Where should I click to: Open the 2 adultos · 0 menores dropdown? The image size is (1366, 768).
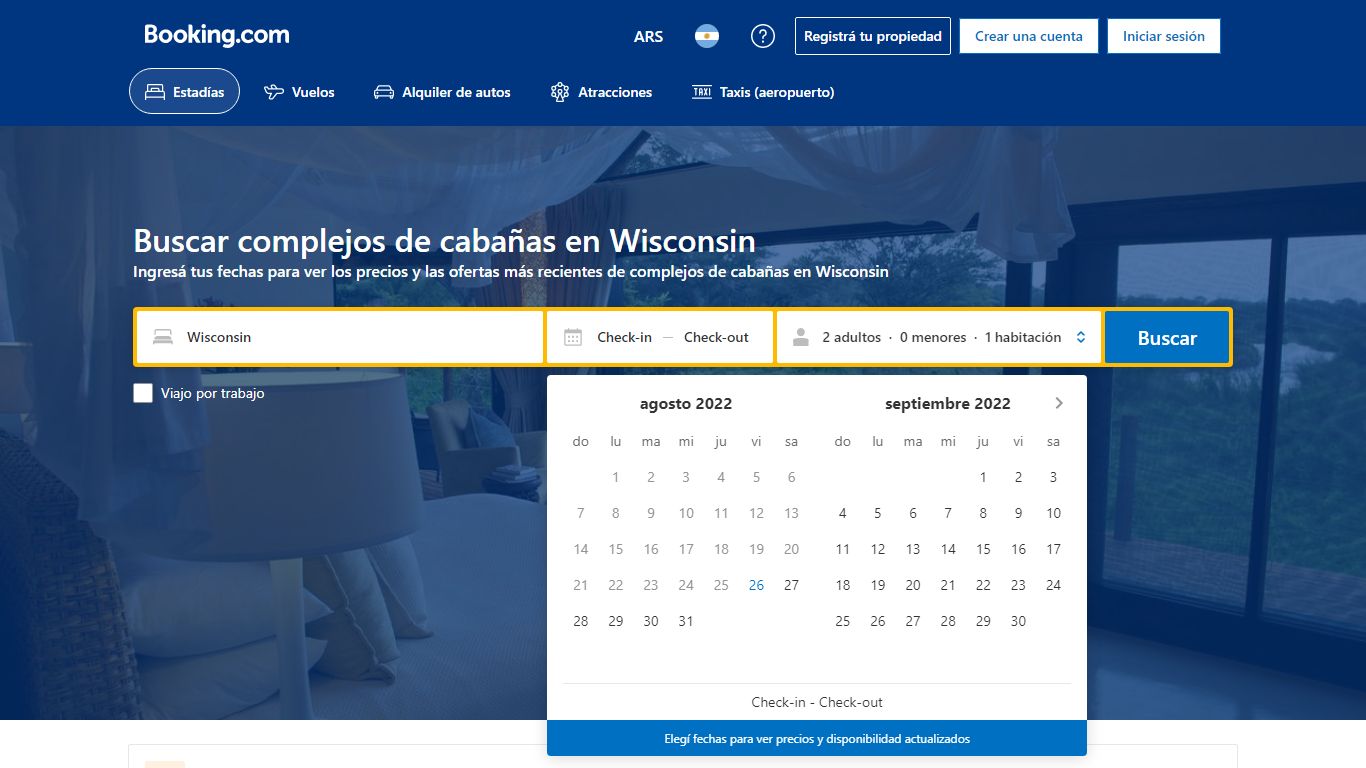point(939,337)
